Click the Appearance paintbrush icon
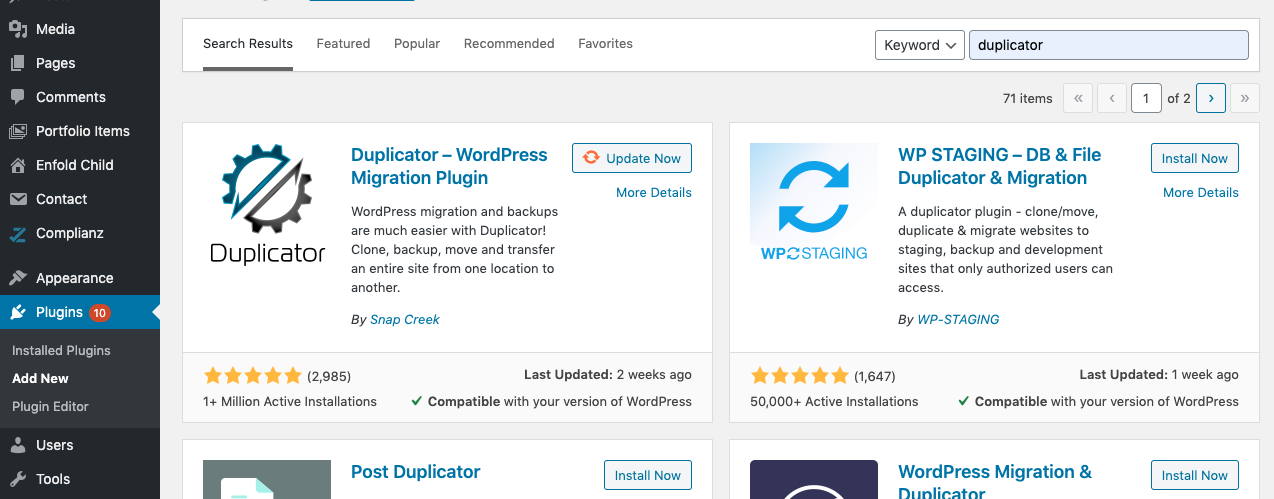Image resolution: width=1274 pixels, height=499 pixels. (18, 278)
